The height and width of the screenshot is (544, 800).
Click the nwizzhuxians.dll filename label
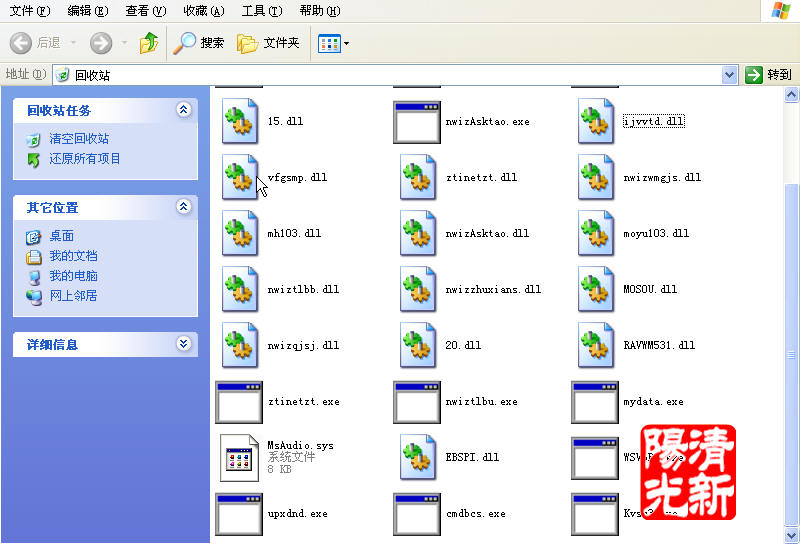point(493,289)
